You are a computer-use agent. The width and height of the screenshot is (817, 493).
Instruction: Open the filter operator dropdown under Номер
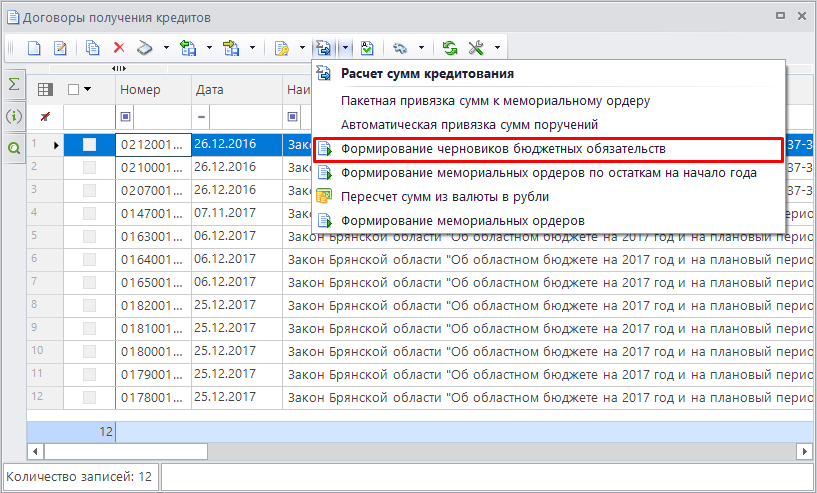(126, 117)
